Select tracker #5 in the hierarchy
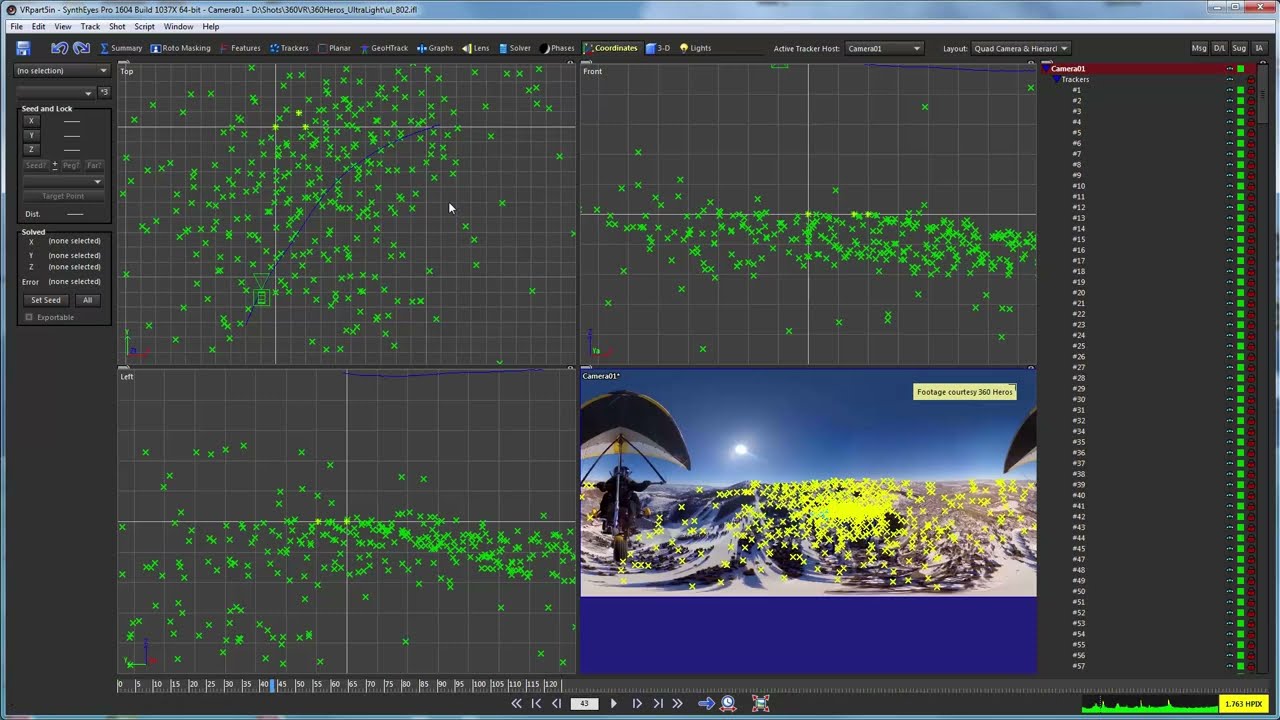 pyautogui.click(x=1077, y=133)
